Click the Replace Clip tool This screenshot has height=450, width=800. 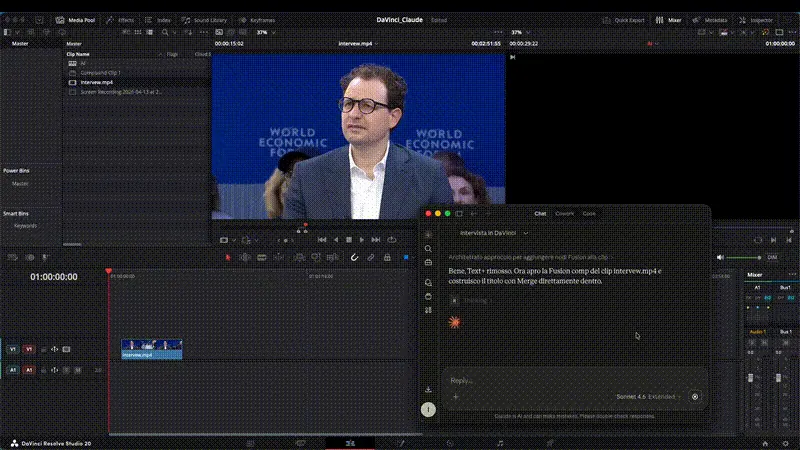[333, 258]
